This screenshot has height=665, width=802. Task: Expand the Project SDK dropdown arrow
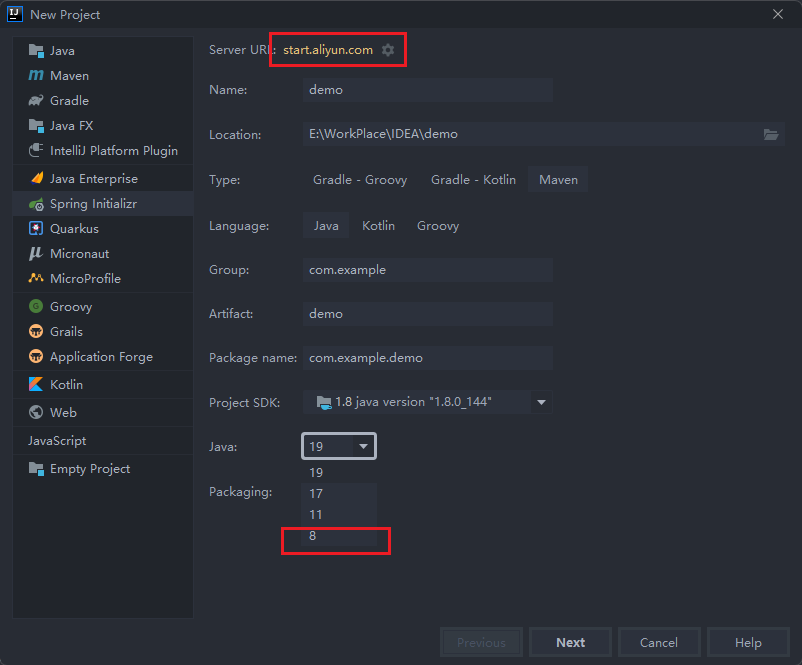pyautogui.click(x=541, y=403)
